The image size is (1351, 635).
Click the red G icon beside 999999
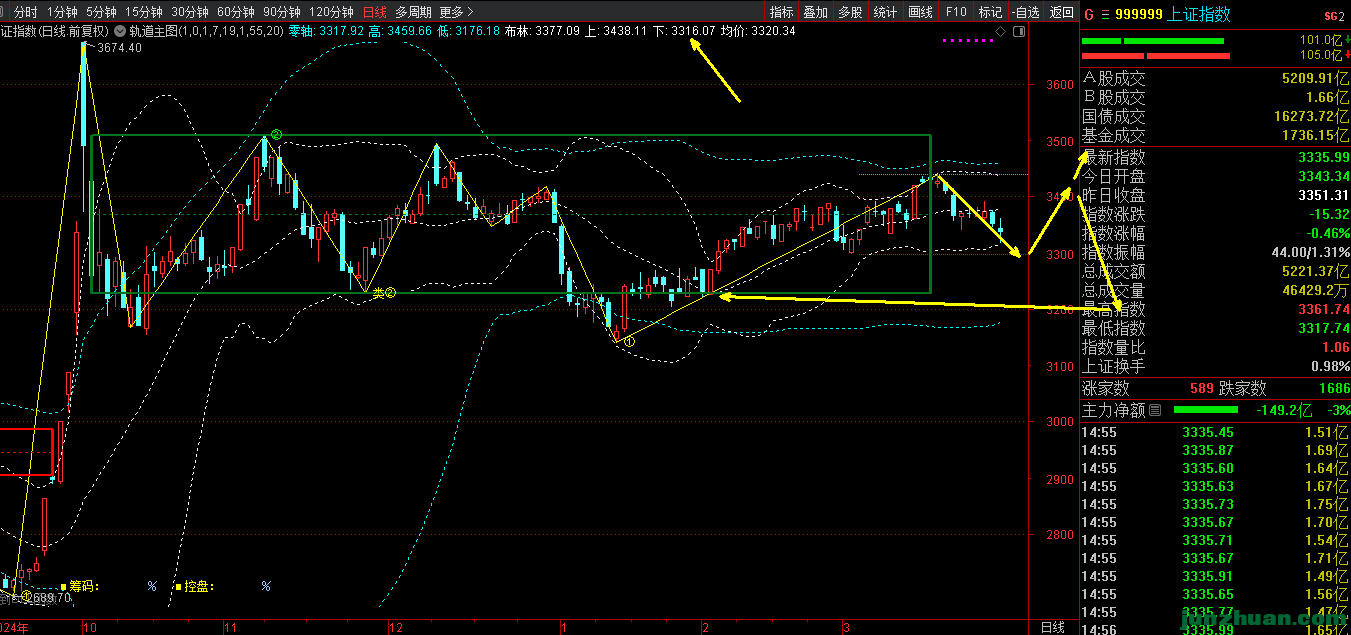(1089, 15)
